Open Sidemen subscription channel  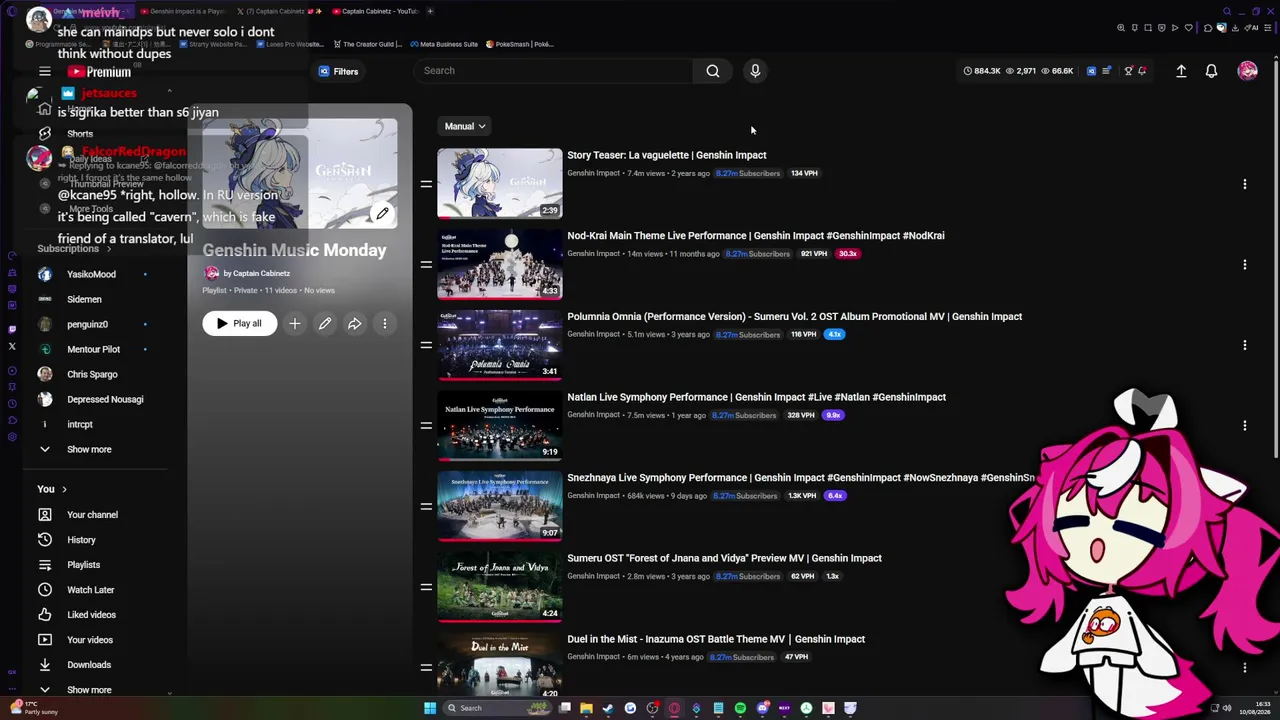pyautogui.click(x=84, y=299)
